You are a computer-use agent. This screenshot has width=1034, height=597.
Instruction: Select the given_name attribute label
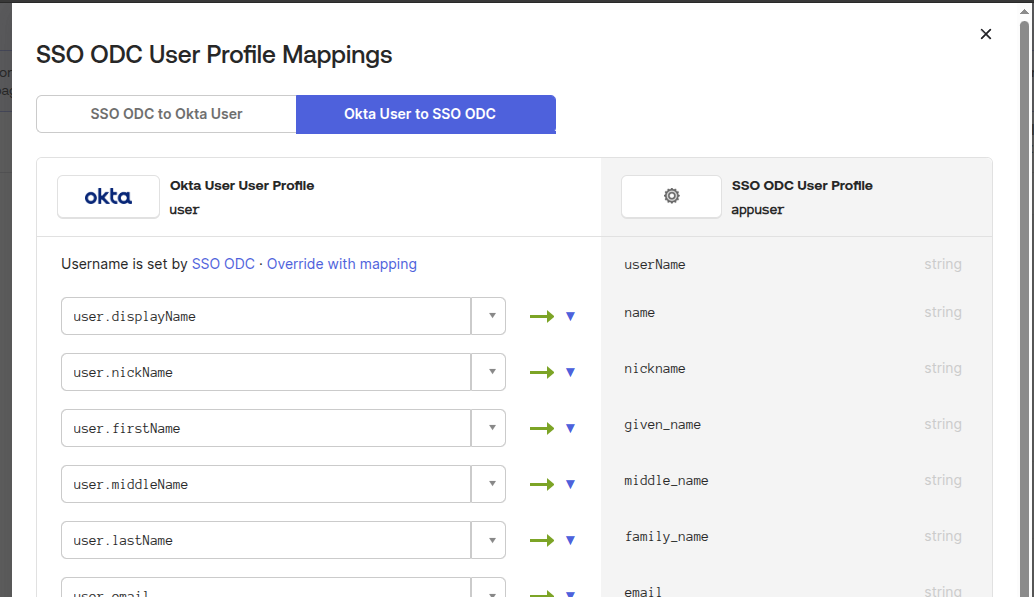pos(663,425)
